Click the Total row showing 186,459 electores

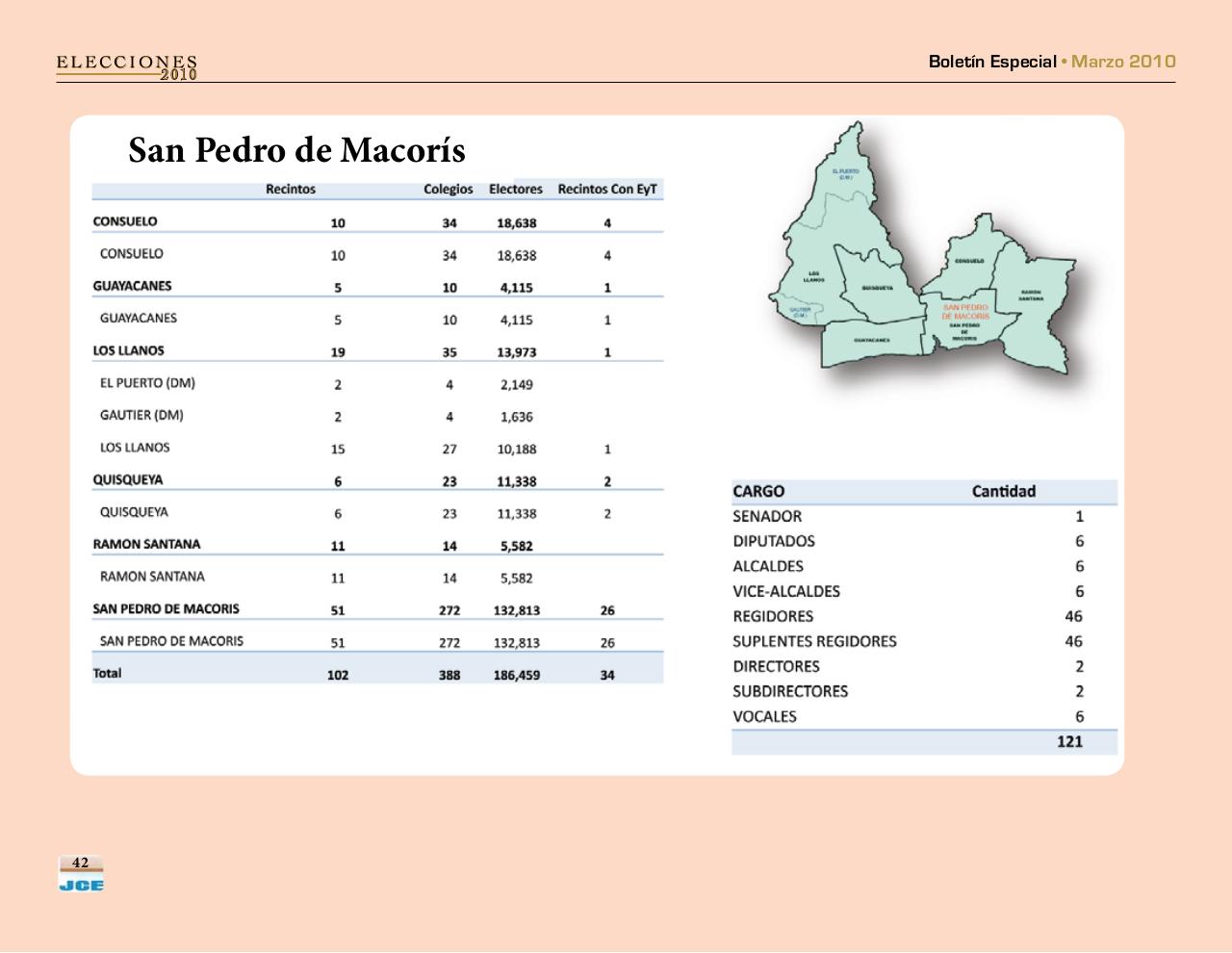(x=517, y=673)
